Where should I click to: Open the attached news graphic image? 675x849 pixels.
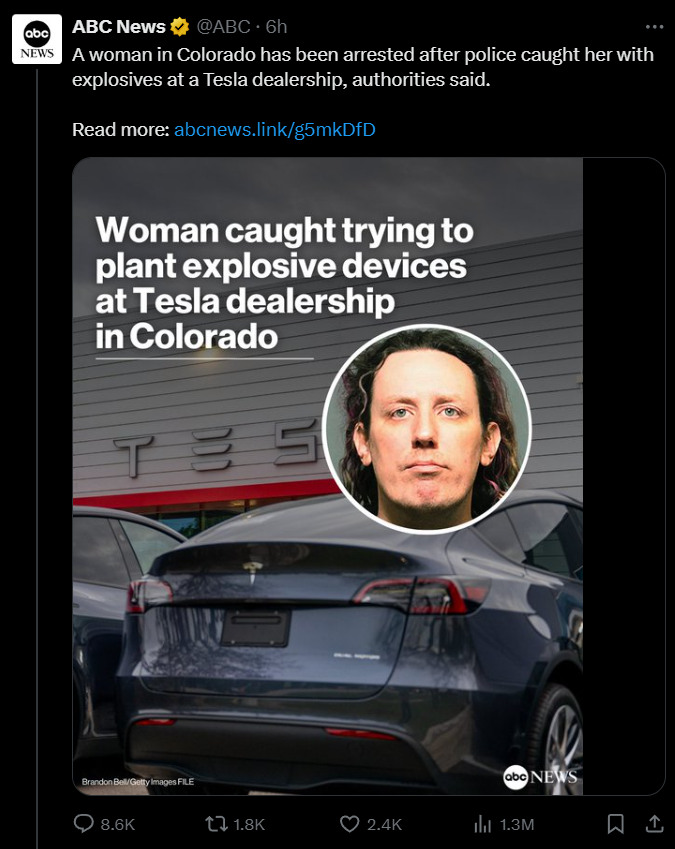click(x=327, y=476)
